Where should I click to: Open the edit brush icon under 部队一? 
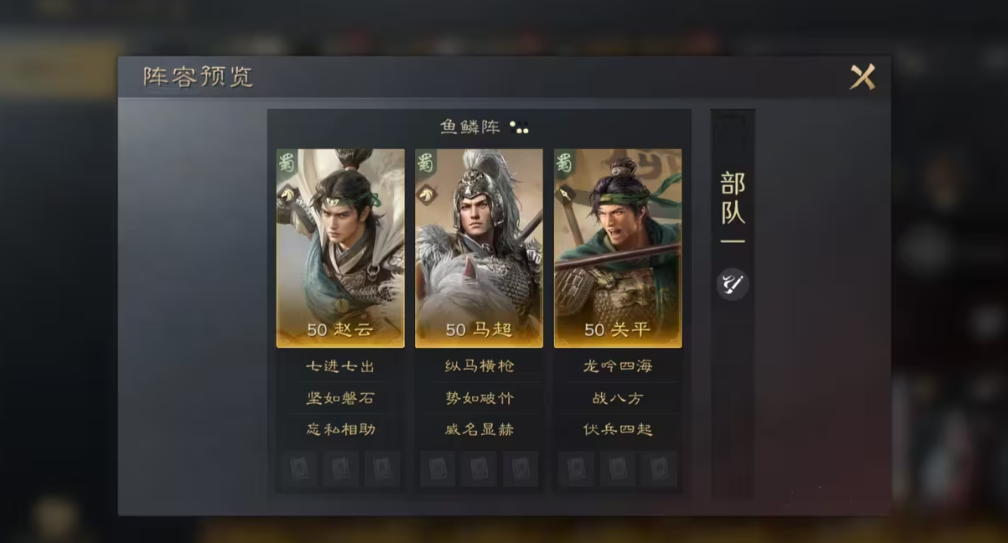point(732,284)
